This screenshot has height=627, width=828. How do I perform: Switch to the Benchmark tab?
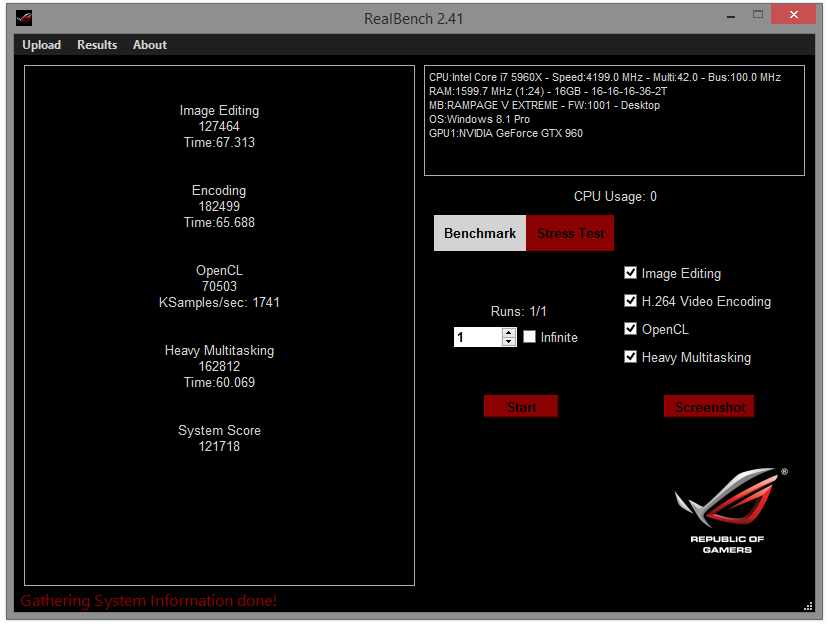479,233
